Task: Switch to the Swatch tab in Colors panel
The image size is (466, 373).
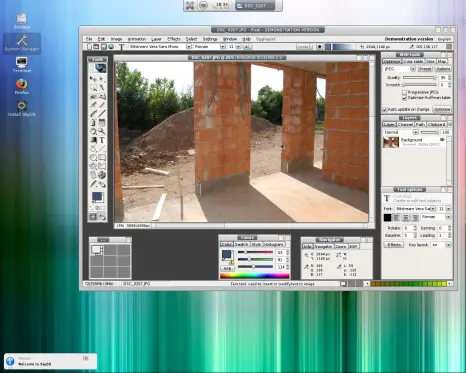Action: tap(242, 244)
